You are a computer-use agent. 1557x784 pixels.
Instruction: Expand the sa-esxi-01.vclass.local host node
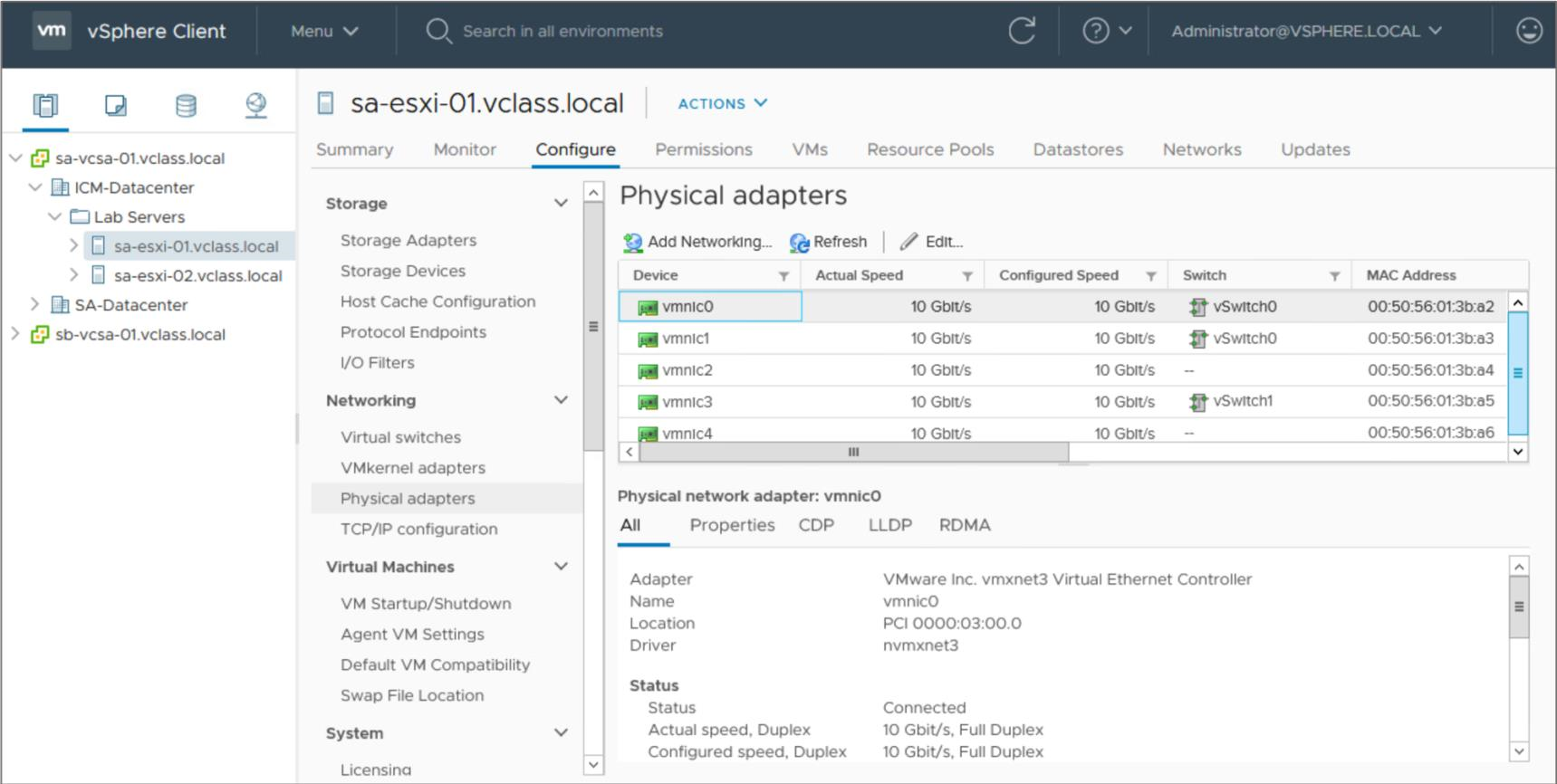(x=73, y=245)
